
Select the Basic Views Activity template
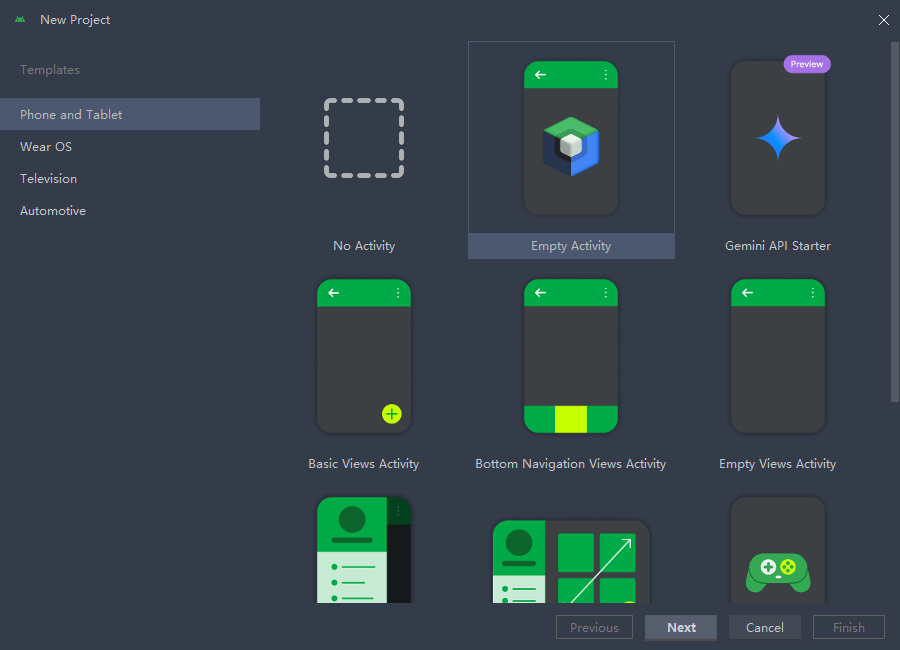tap(364, 357)
